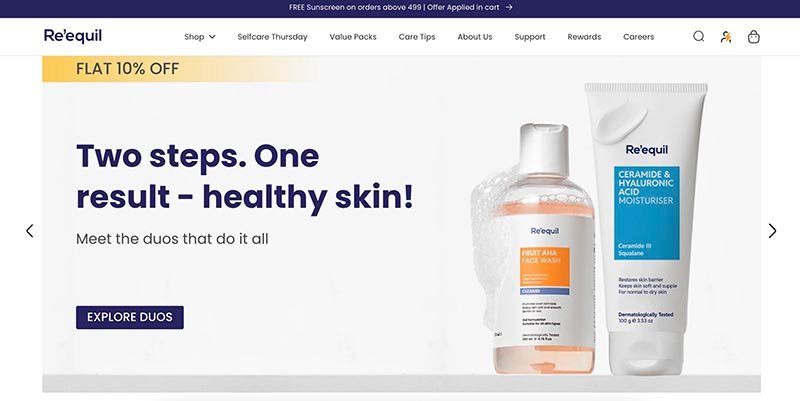Click the EXPLORE DUOS button
Image resolution: width=800 pixels, height=401 pixels.
pos(130,317)
